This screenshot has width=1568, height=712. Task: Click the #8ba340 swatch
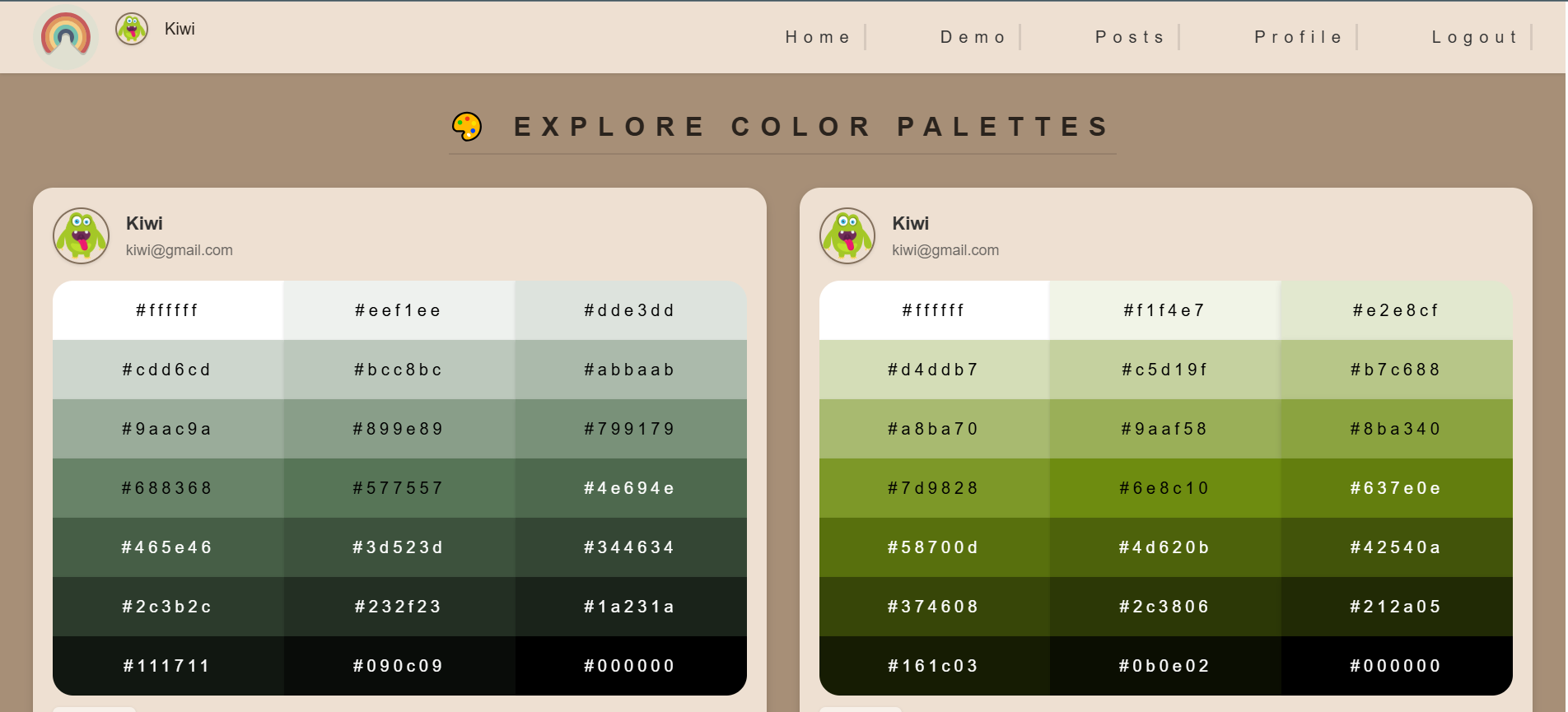tap(1397, 429)
